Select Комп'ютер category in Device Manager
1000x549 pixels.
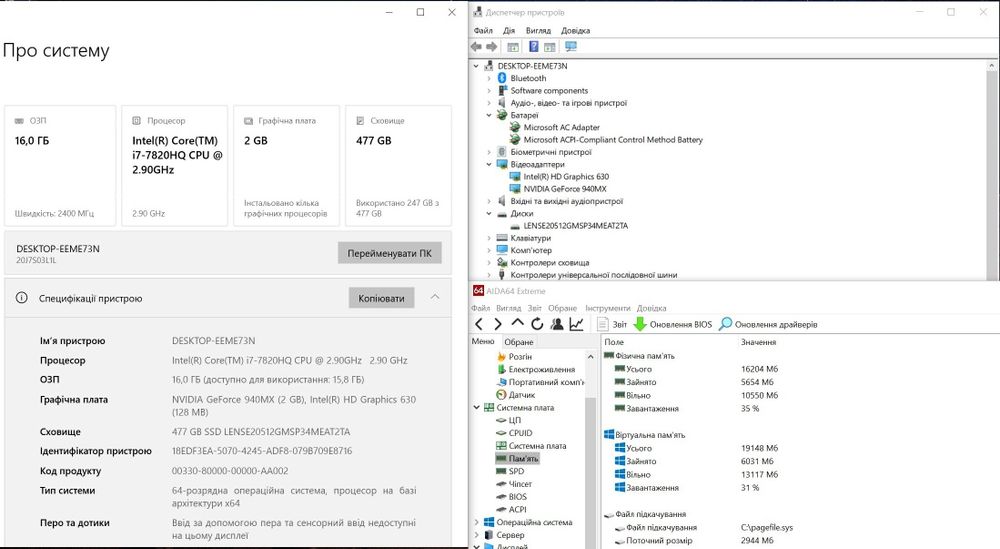pyautogui.click(x=531, y=251)
